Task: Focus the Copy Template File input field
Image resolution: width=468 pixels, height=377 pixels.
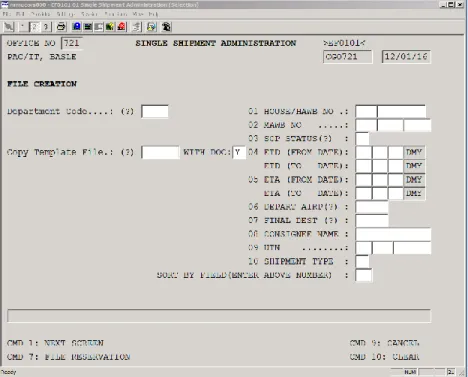Action: [x=160, y=152]
